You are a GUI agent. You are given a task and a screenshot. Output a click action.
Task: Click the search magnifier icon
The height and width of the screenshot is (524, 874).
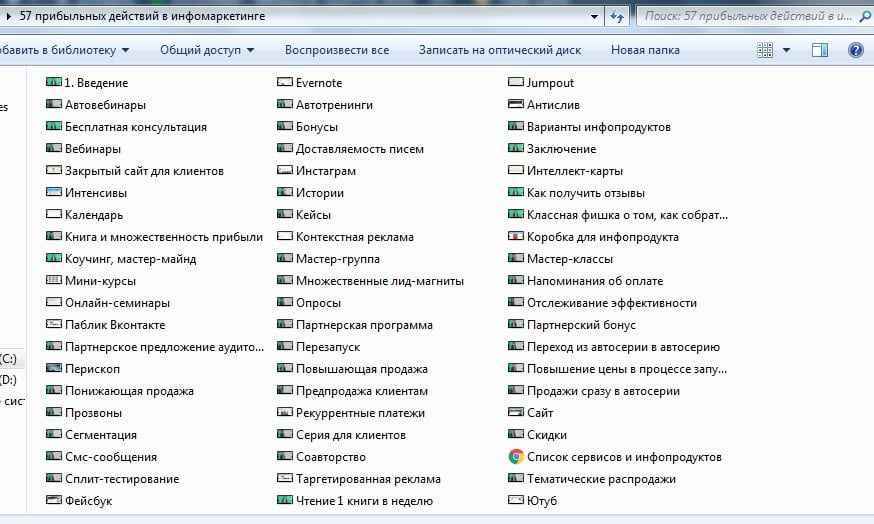point(865,17)
